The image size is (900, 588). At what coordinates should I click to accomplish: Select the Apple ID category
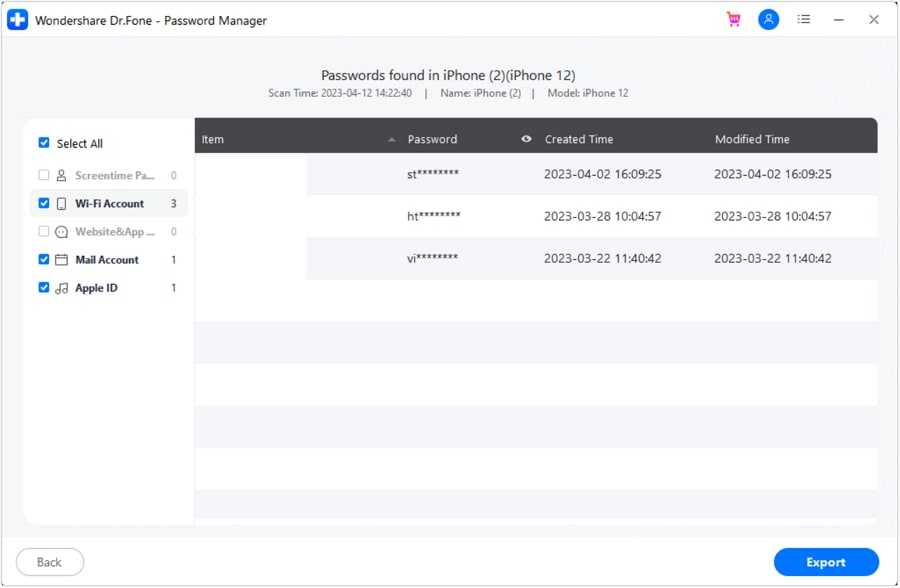(96, 288)
